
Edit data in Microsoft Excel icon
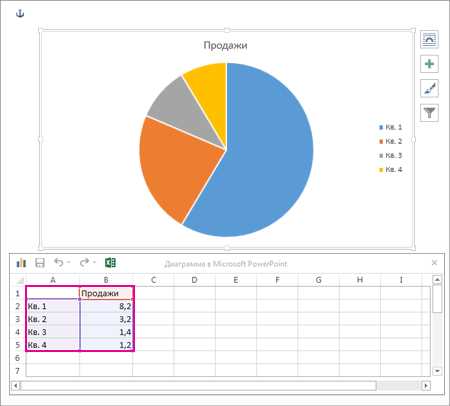[x=110, y=263]
